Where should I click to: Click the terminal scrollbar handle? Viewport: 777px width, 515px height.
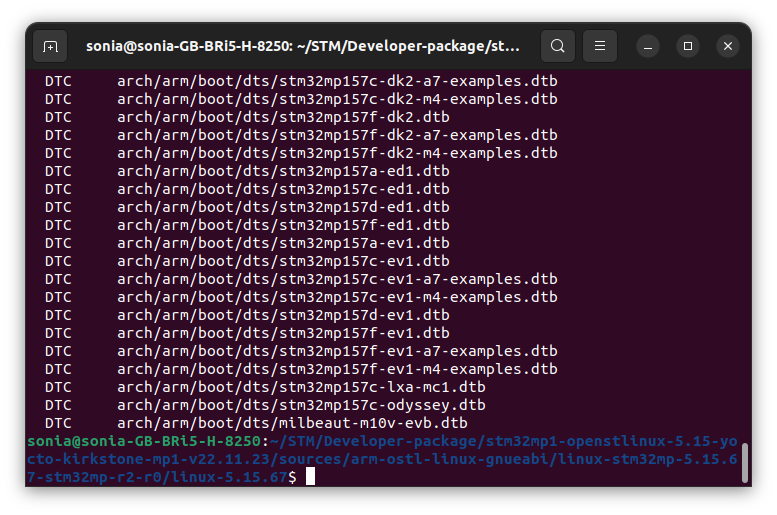point(744,462)
